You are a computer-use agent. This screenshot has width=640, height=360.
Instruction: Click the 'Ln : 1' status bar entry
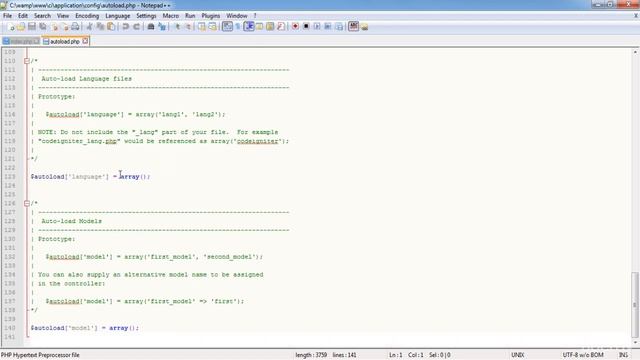396,355
